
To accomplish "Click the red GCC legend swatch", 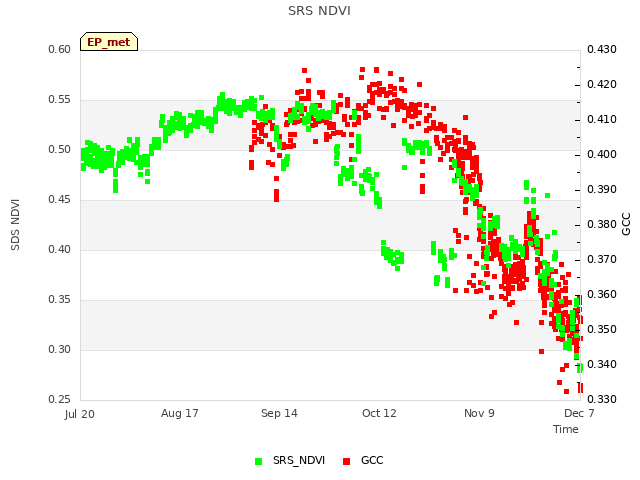I will tap(347, 461).
